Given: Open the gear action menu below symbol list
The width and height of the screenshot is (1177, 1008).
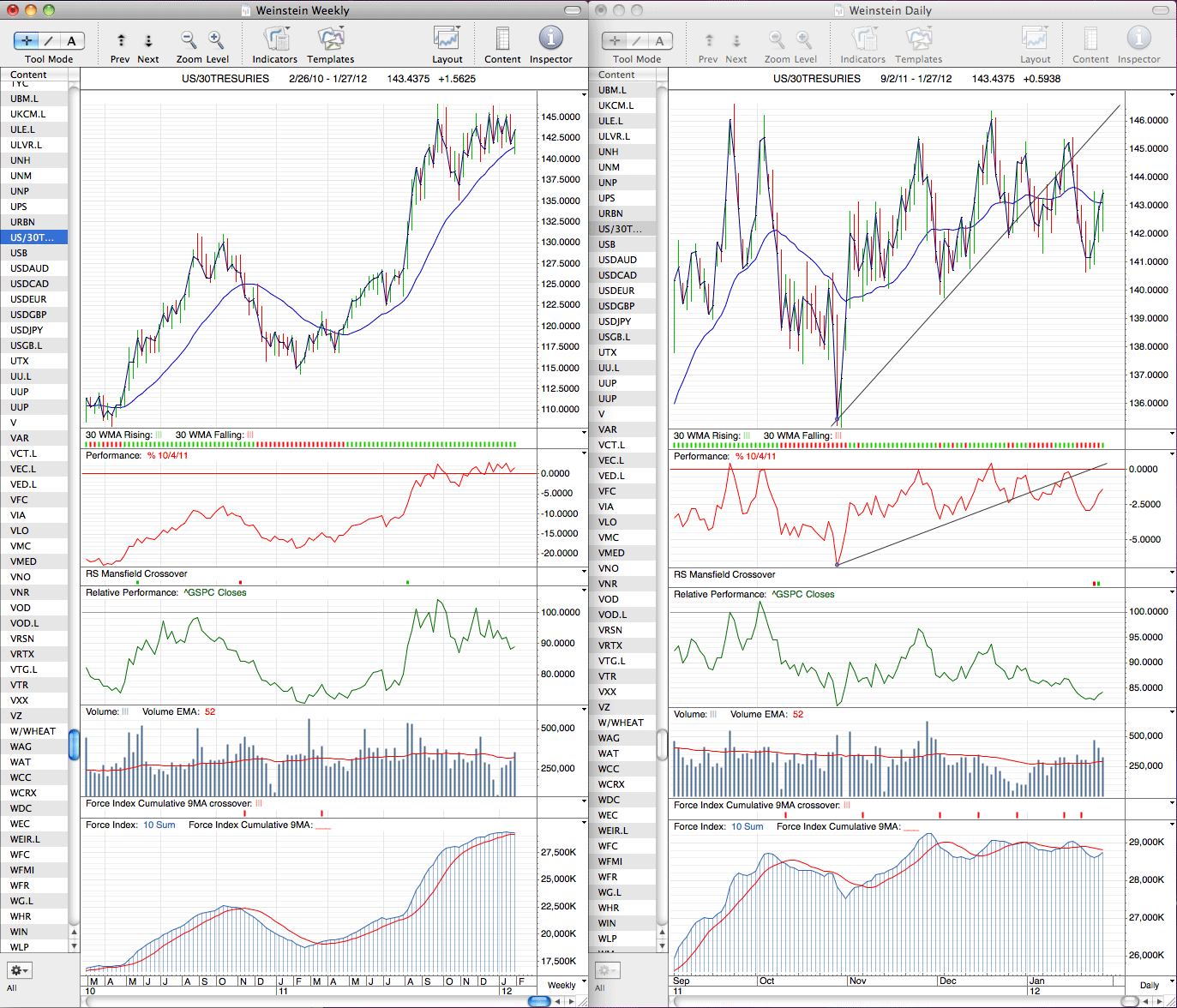Looking at the screenshot, I should [19, 970].
